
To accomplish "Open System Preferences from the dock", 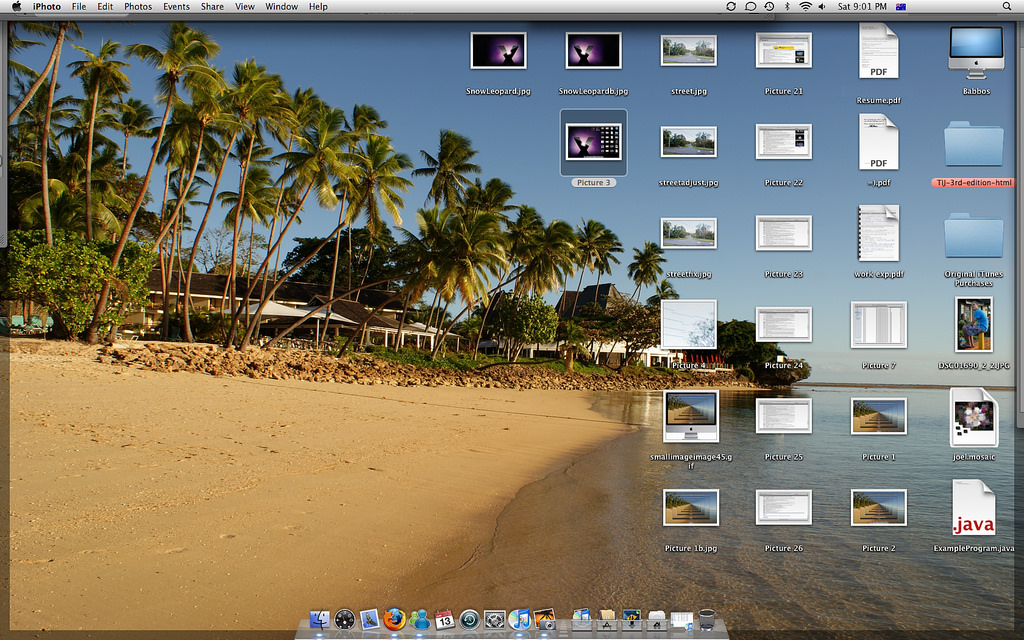I will [494, 620].
